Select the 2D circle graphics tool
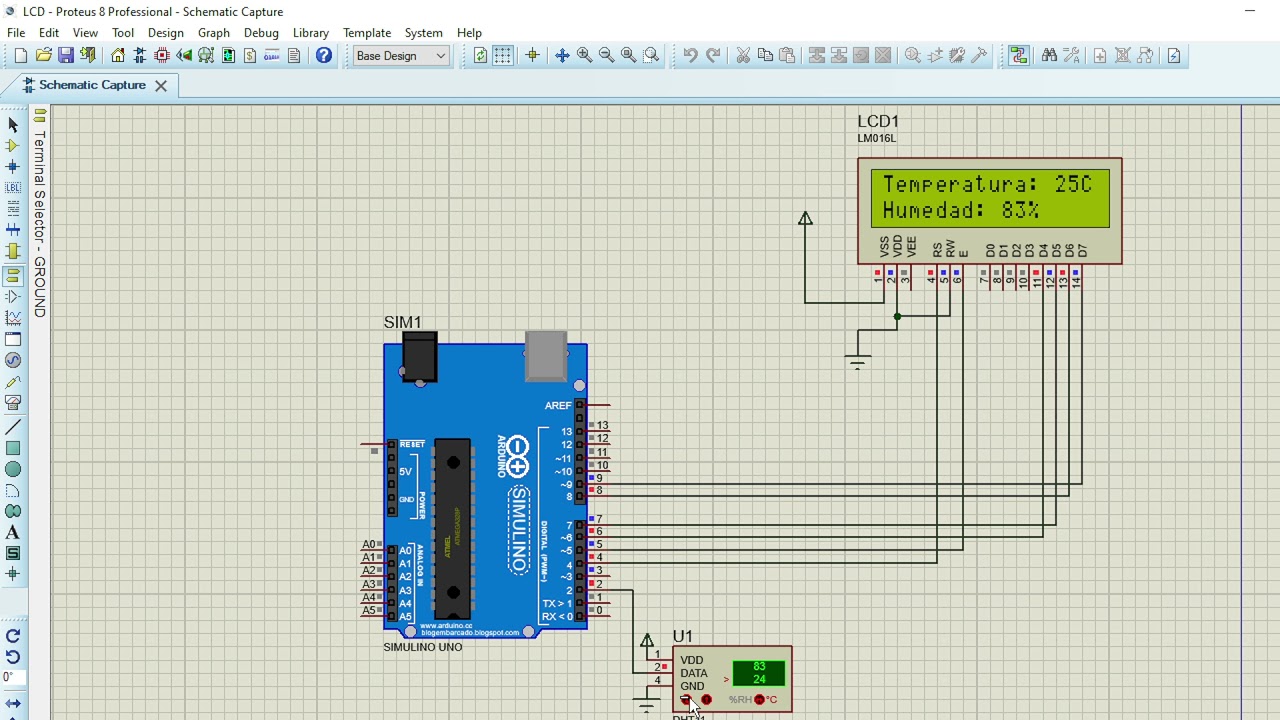1280x720 pixels. (13, 469)
